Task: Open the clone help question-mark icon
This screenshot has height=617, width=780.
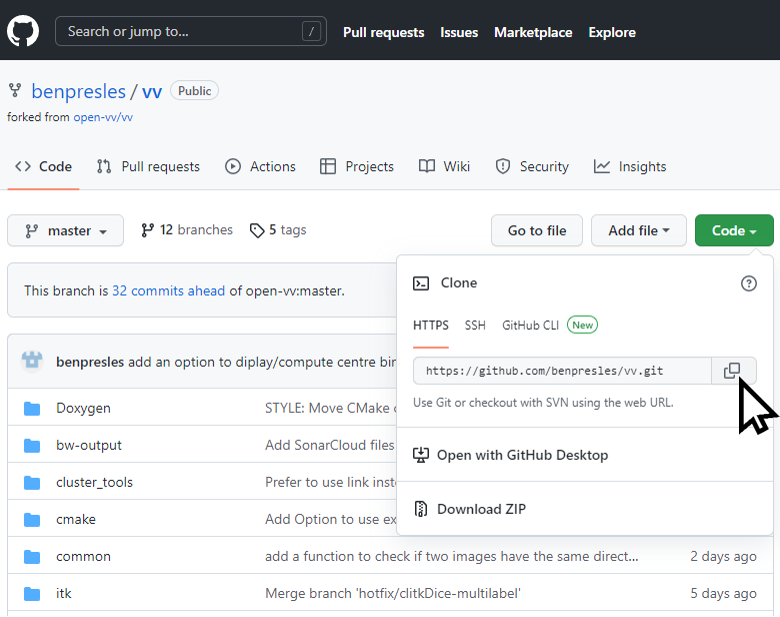Action: pyautogui.click(x=749, y=284)
